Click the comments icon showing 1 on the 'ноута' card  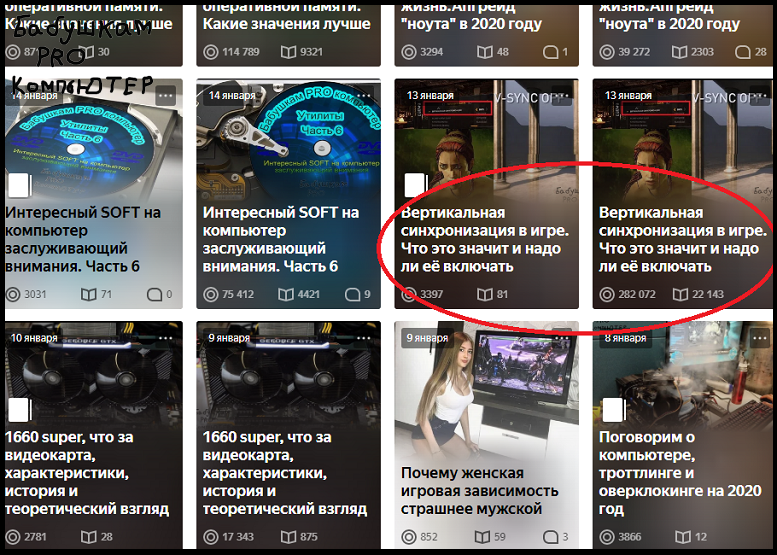551,52
